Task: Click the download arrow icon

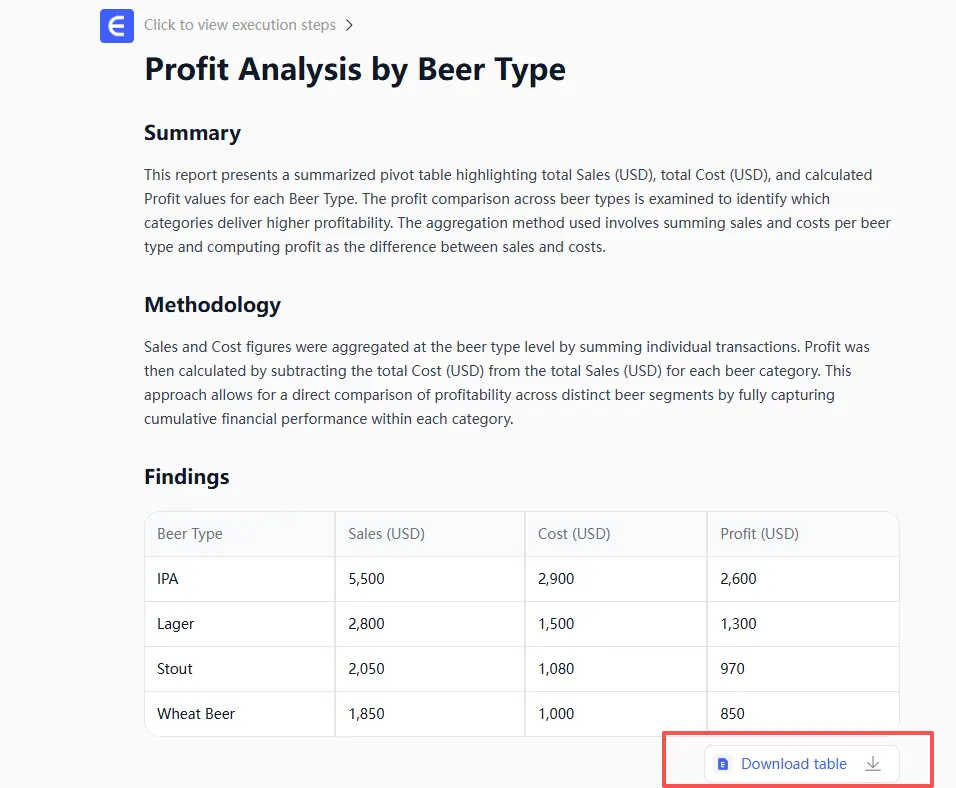Action: (873, 764)
